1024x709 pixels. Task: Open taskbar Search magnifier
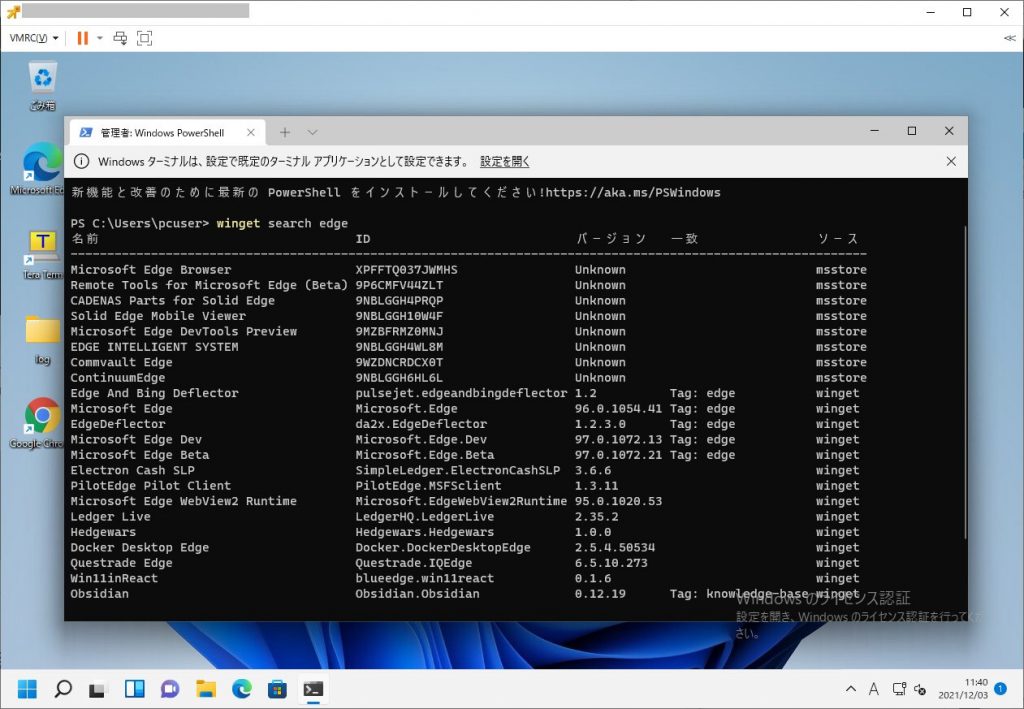[x=63, y=689]
